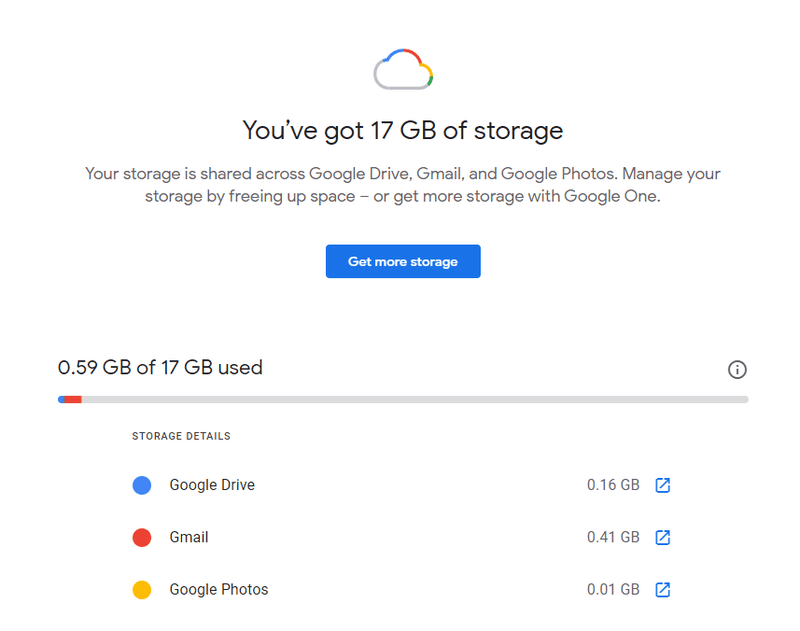Click the red segment of storage bar
This screenshot has height=631, width=800.
(73, 399)
